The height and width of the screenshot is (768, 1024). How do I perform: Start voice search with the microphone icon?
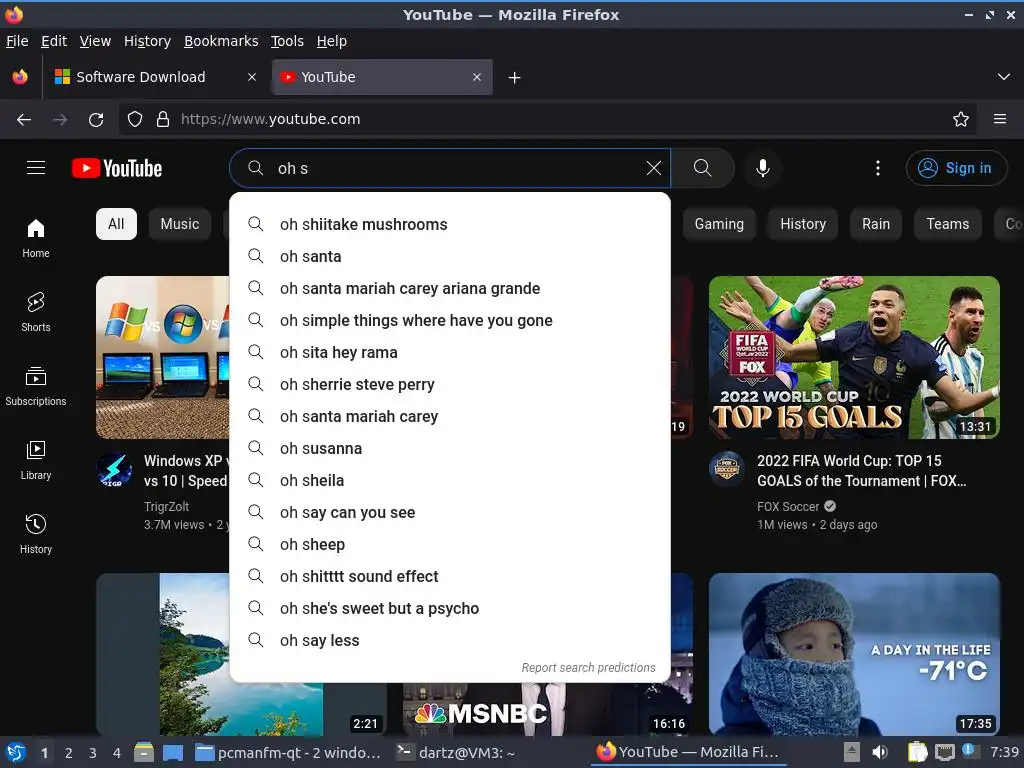(x=762, y=168)
